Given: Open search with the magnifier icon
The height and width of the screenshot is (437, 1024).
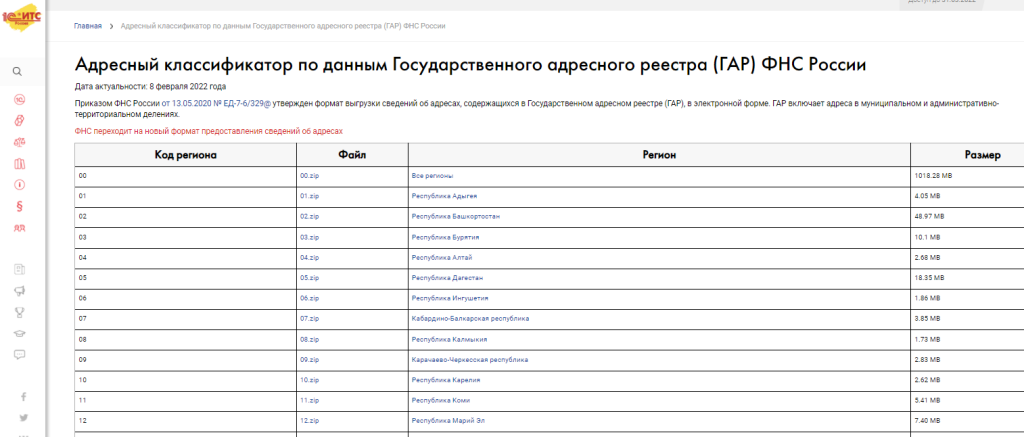Looking at the screenshot, I should [18, 71].
